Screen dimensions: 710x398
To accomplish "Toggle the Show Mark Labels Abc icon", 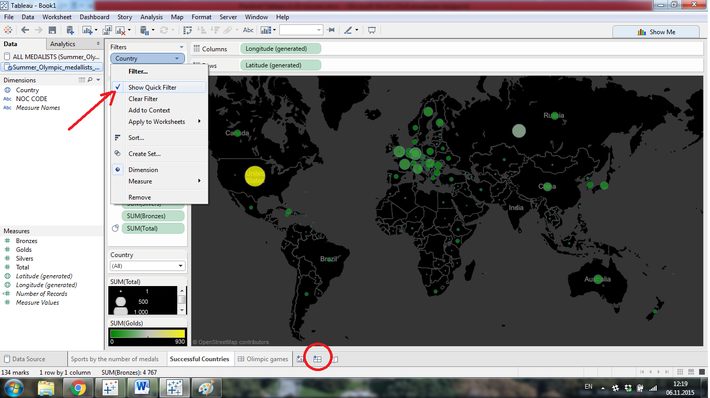I will click(x=248, y=30).
